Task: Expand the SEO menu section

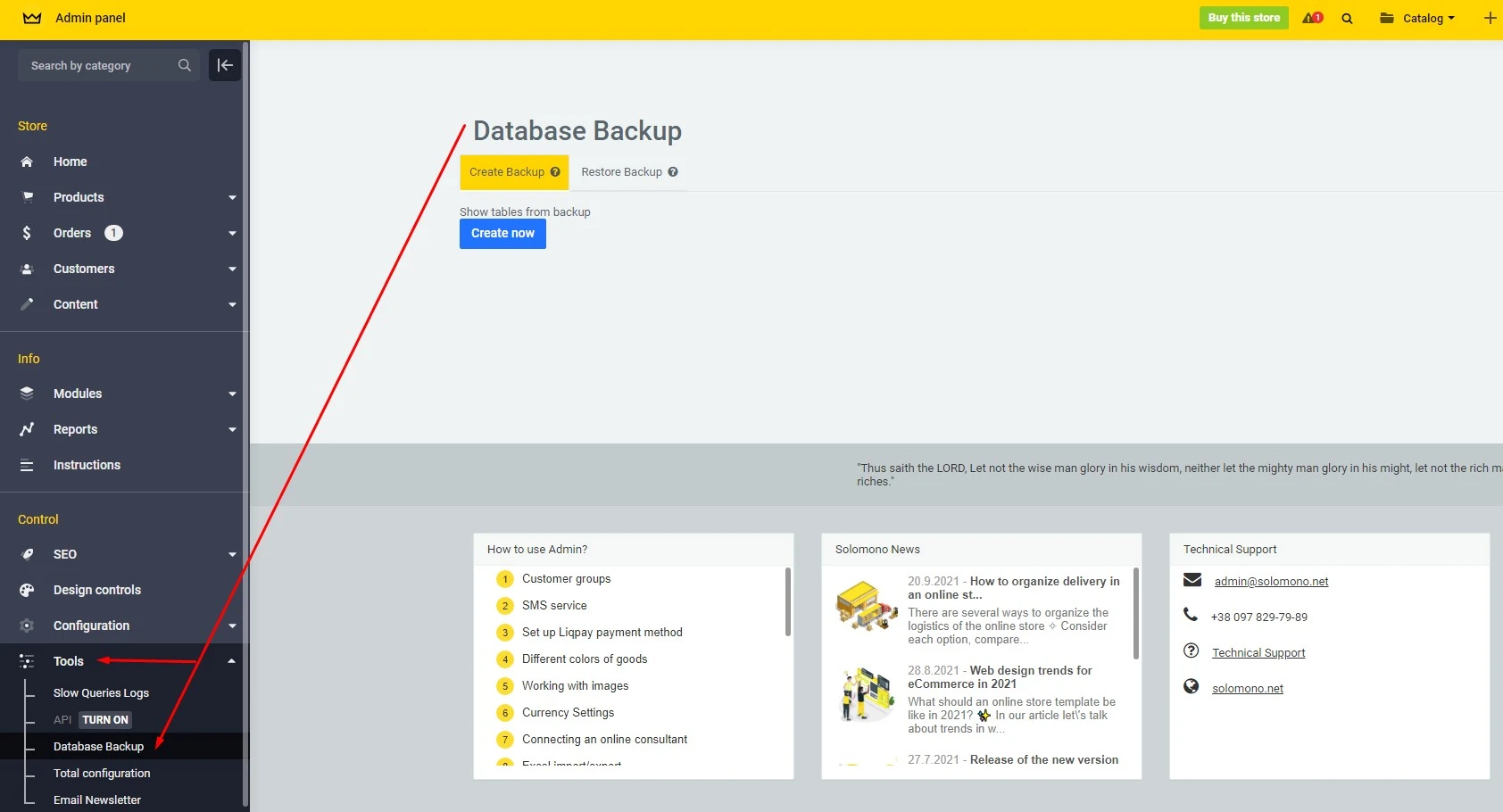Action: (x=231, y=554)
